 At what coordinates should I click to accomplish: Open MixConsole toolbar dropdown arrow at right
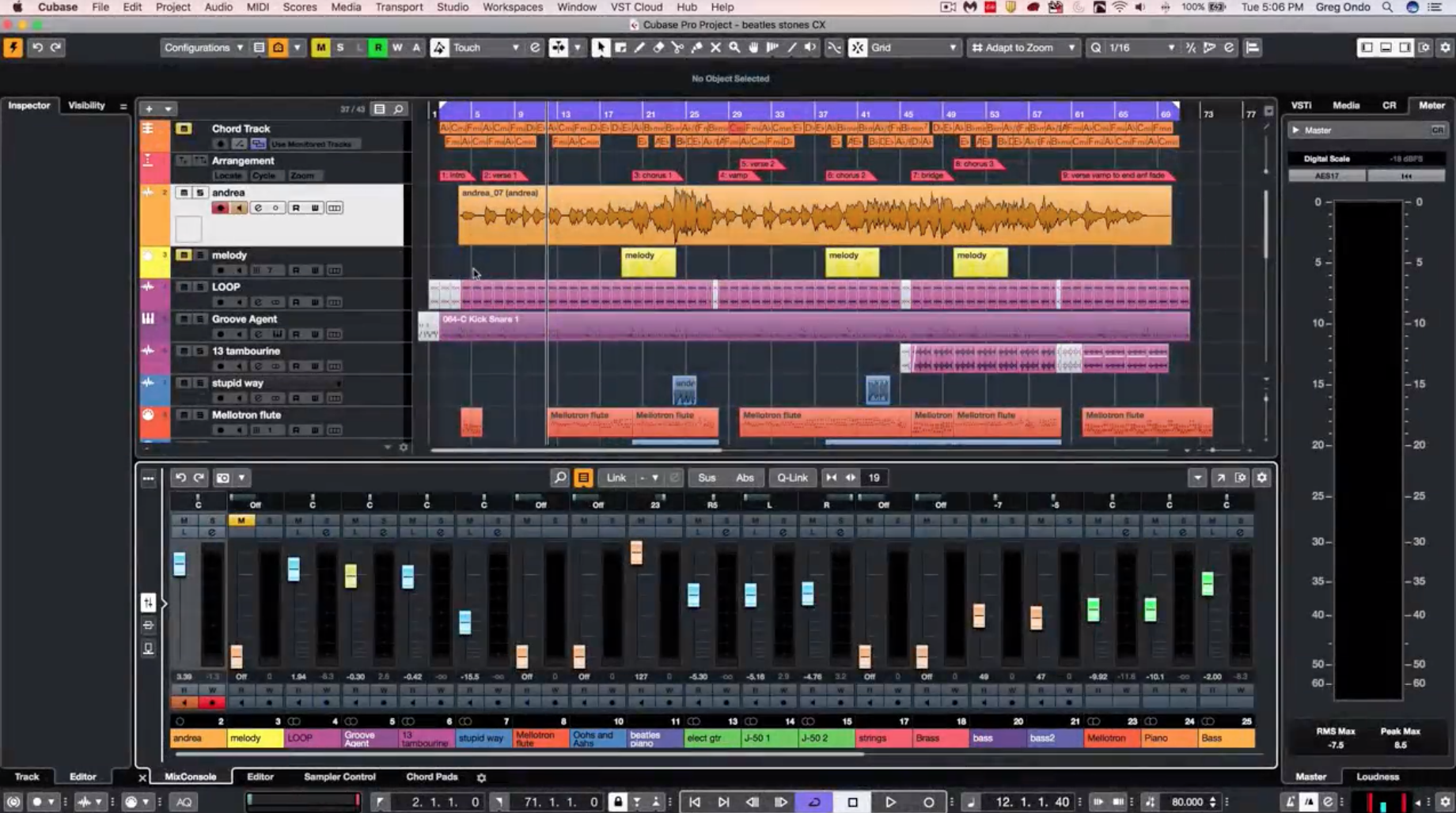[1197, 478]
